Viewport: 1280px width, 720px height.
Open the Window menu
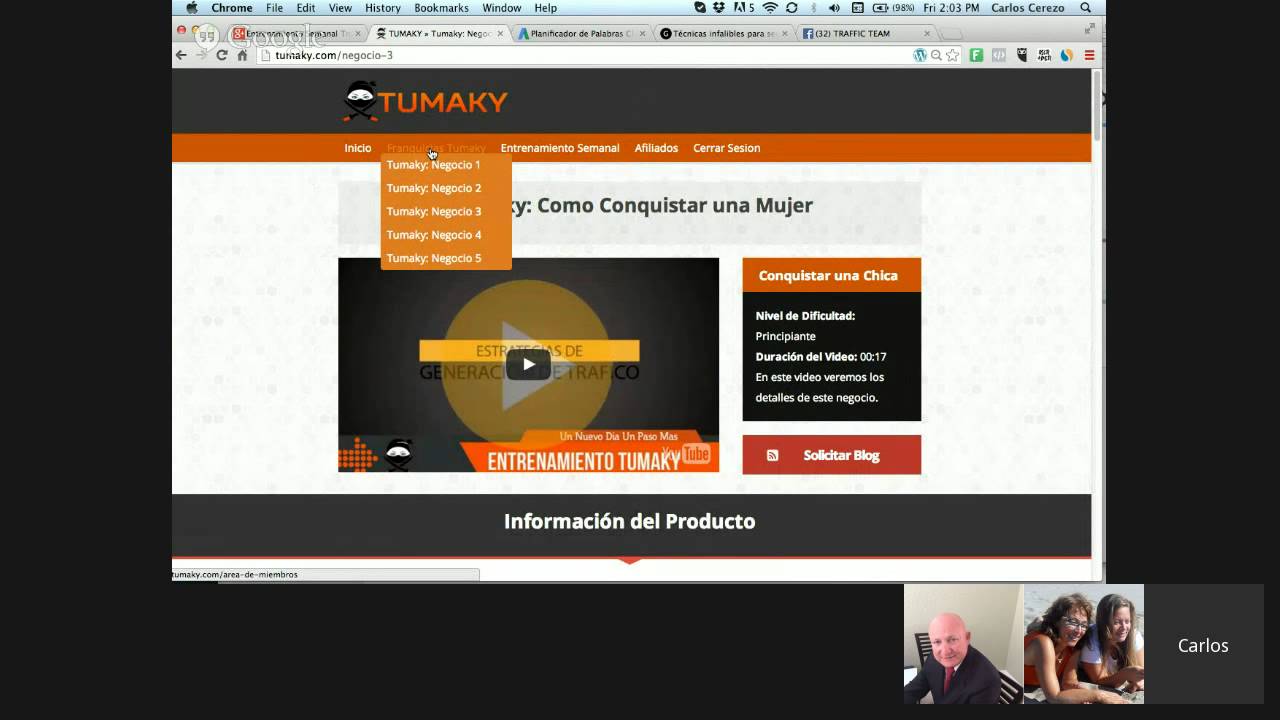pos(502,7)
